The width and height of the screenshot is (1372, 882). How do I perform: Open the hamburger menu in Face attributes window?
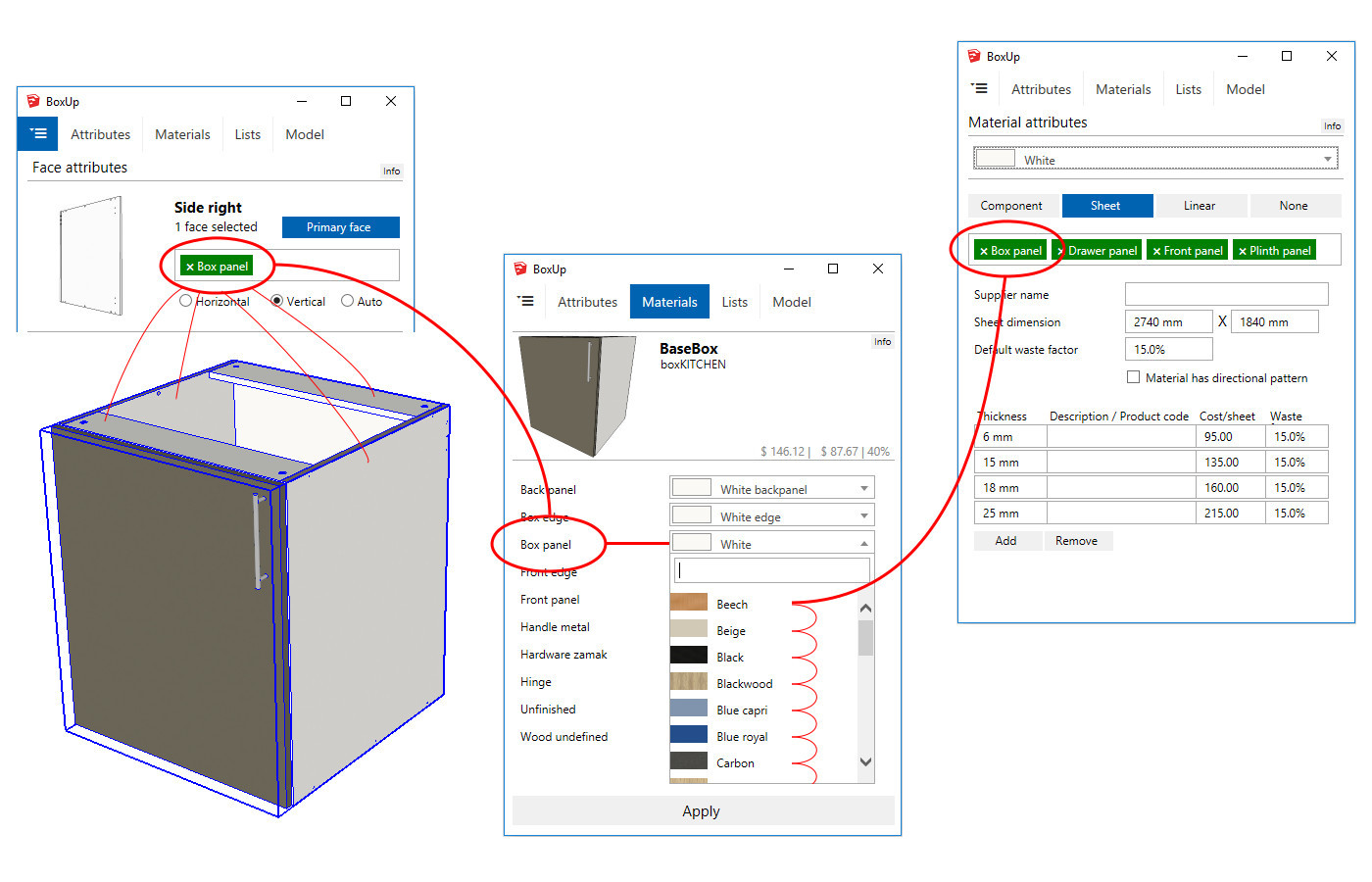(x=37, y=133)
